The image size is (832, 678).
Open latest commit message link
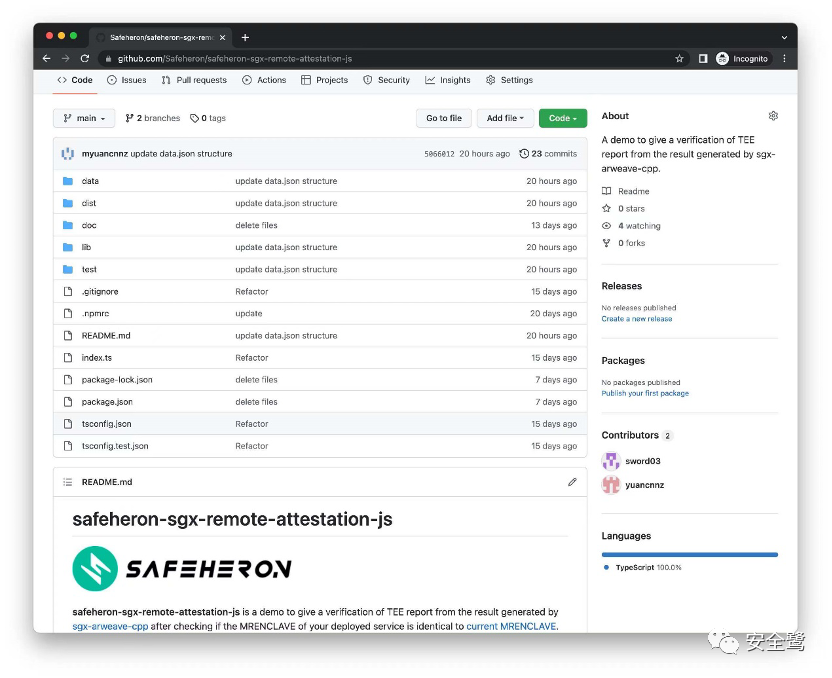[x=181, y=154]
